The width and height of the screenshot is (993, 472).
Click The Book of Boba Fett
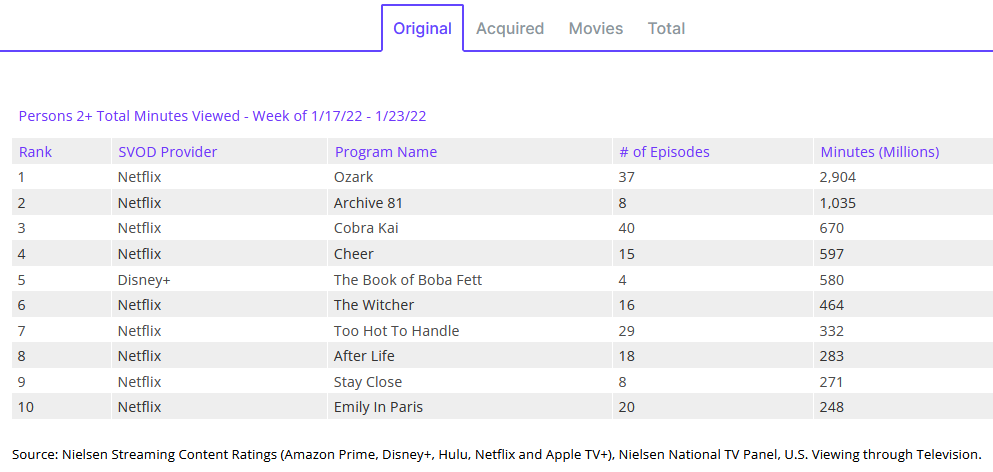tap(407, 280)
